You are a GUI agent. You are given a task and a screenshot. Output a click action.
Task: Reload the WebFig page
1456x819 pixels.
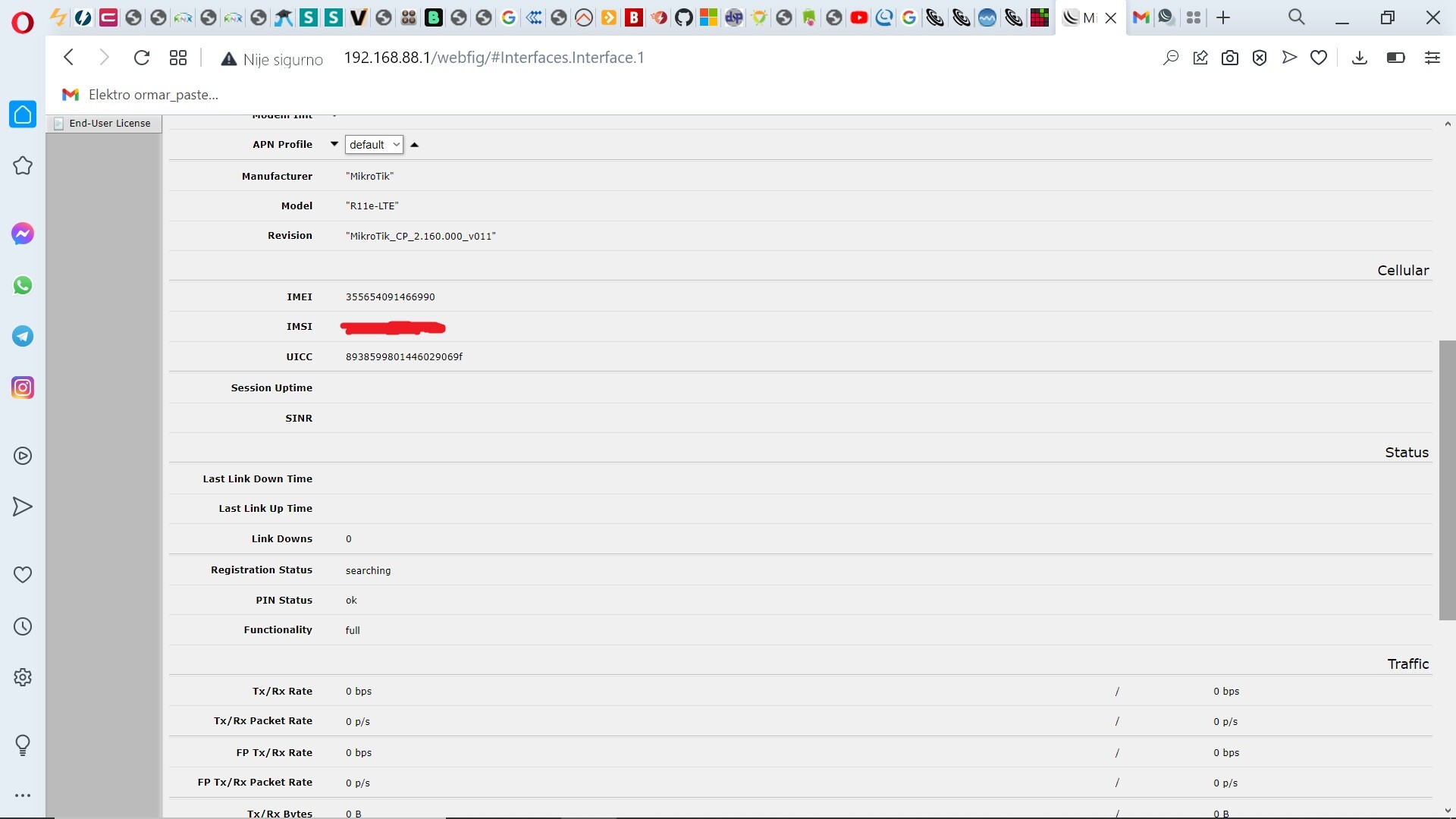pos(141,58)
